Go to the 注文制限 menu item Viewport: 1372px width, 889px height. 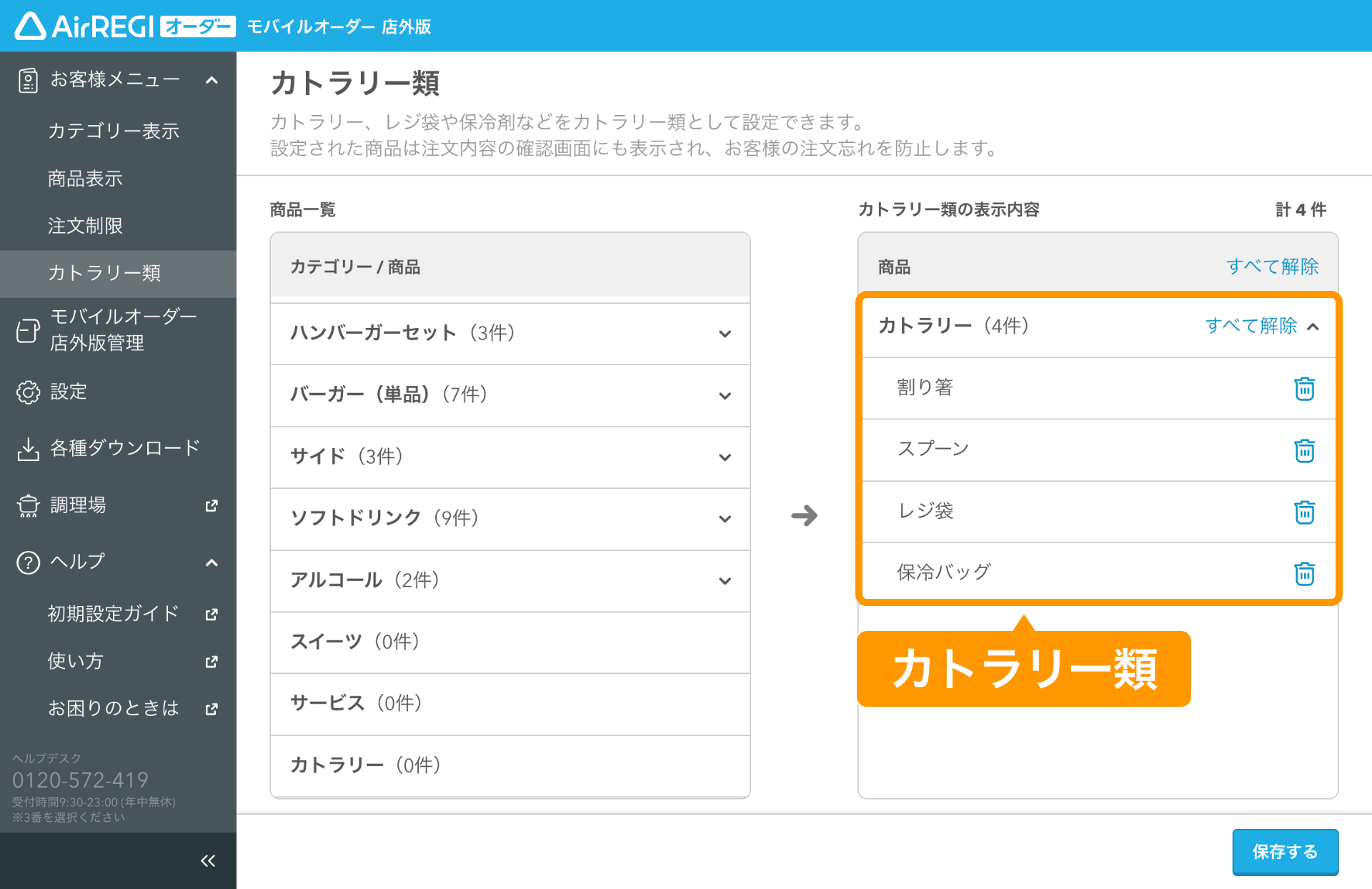[86, 226]
